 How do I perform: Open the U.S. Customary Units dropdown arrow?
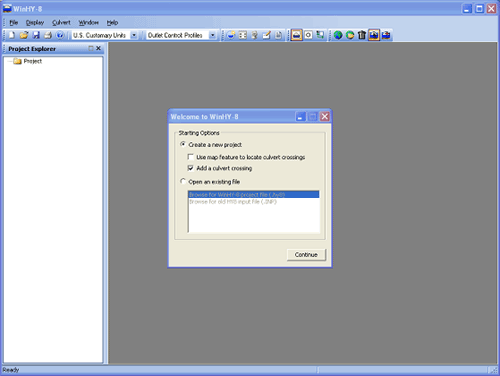(x=134, y=35)
